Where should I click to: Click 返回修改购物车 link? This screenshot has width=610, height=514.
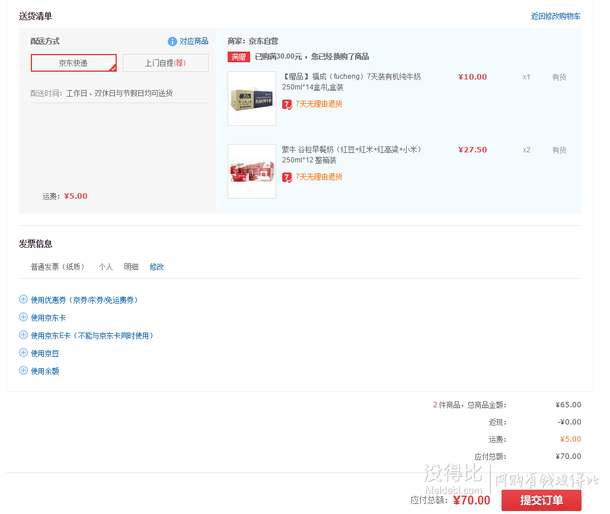pyautogui.click(x=556, y=16)
